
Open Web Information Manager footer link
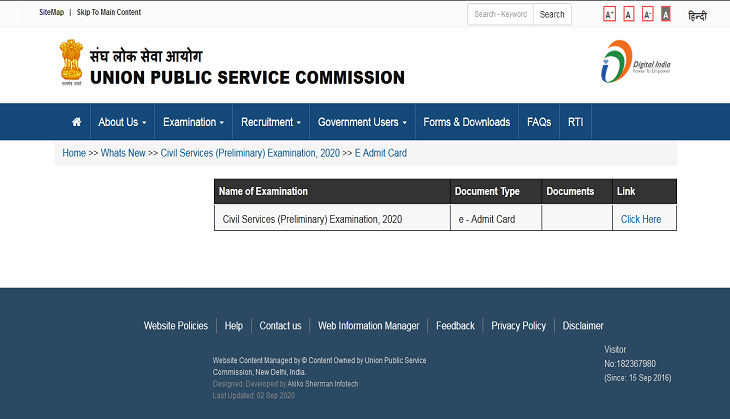pyautogui.click(x=368, y=326)
